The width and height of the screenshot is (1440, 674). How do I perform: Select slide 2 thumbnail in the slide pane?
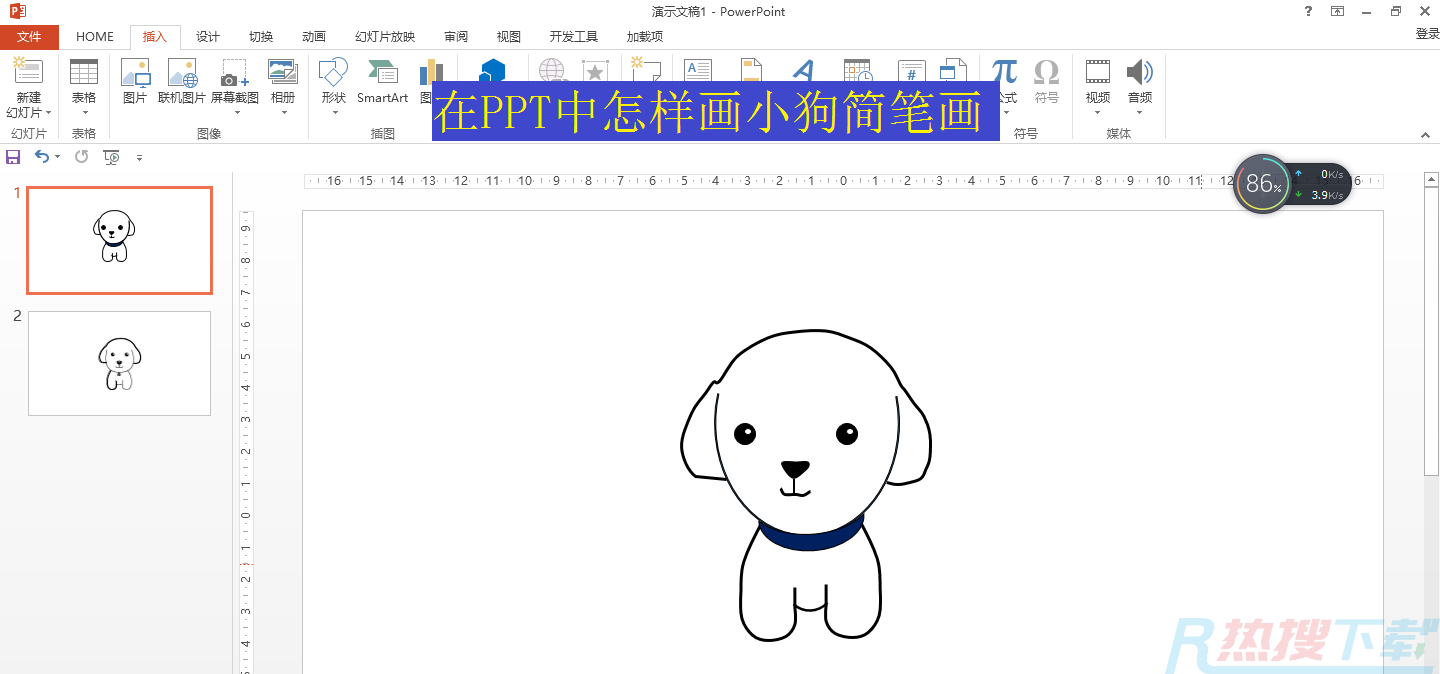coord(119,363)
